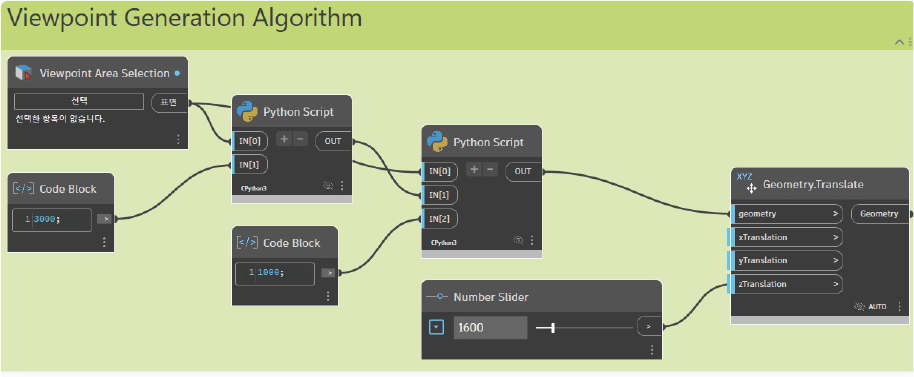Click the XYZ move icon on Geometry.Translate
Screen dimensions: 914x377
tap(747, 184)
